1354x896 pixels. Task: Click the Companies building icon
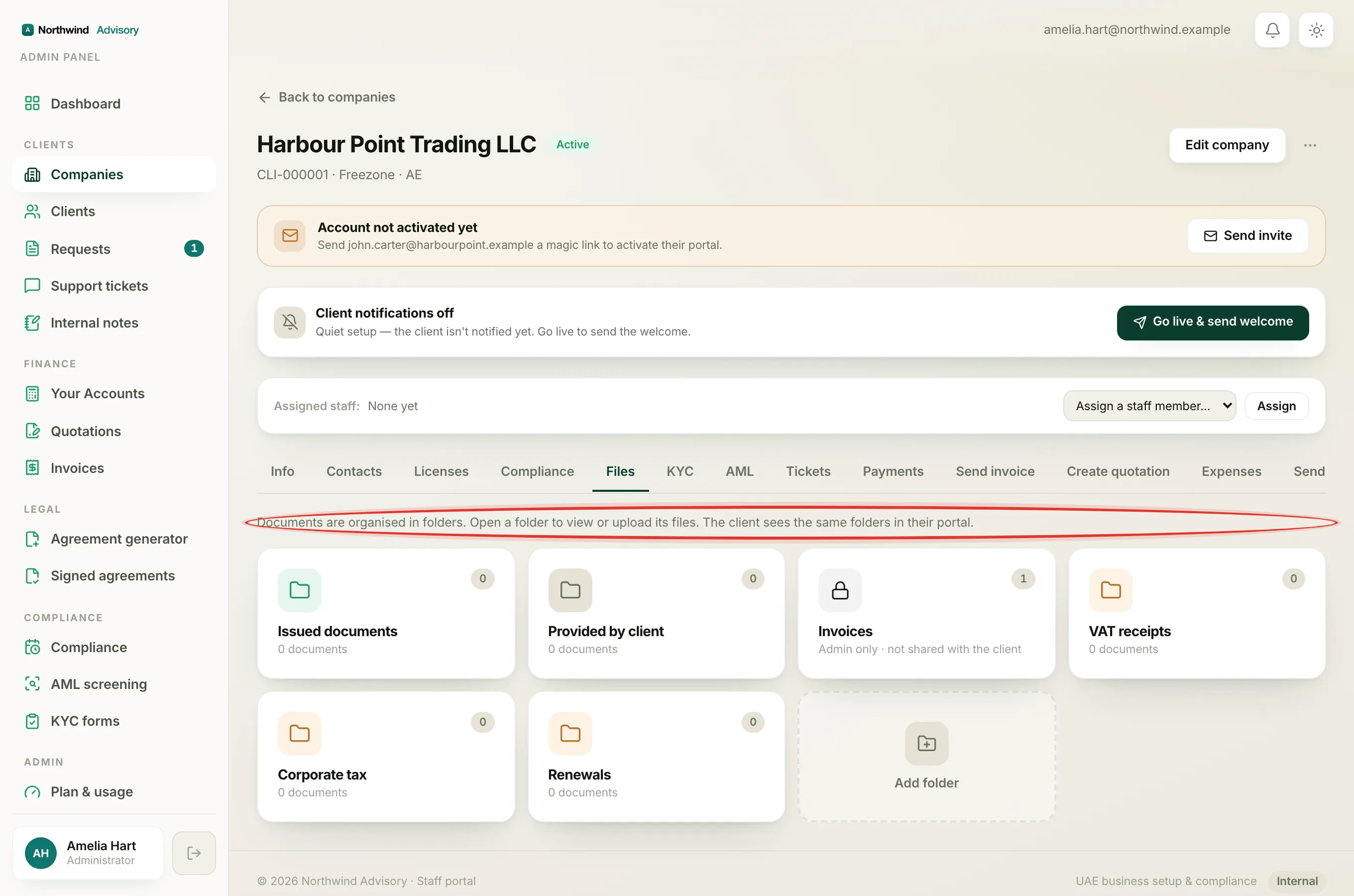click(32, 174)
